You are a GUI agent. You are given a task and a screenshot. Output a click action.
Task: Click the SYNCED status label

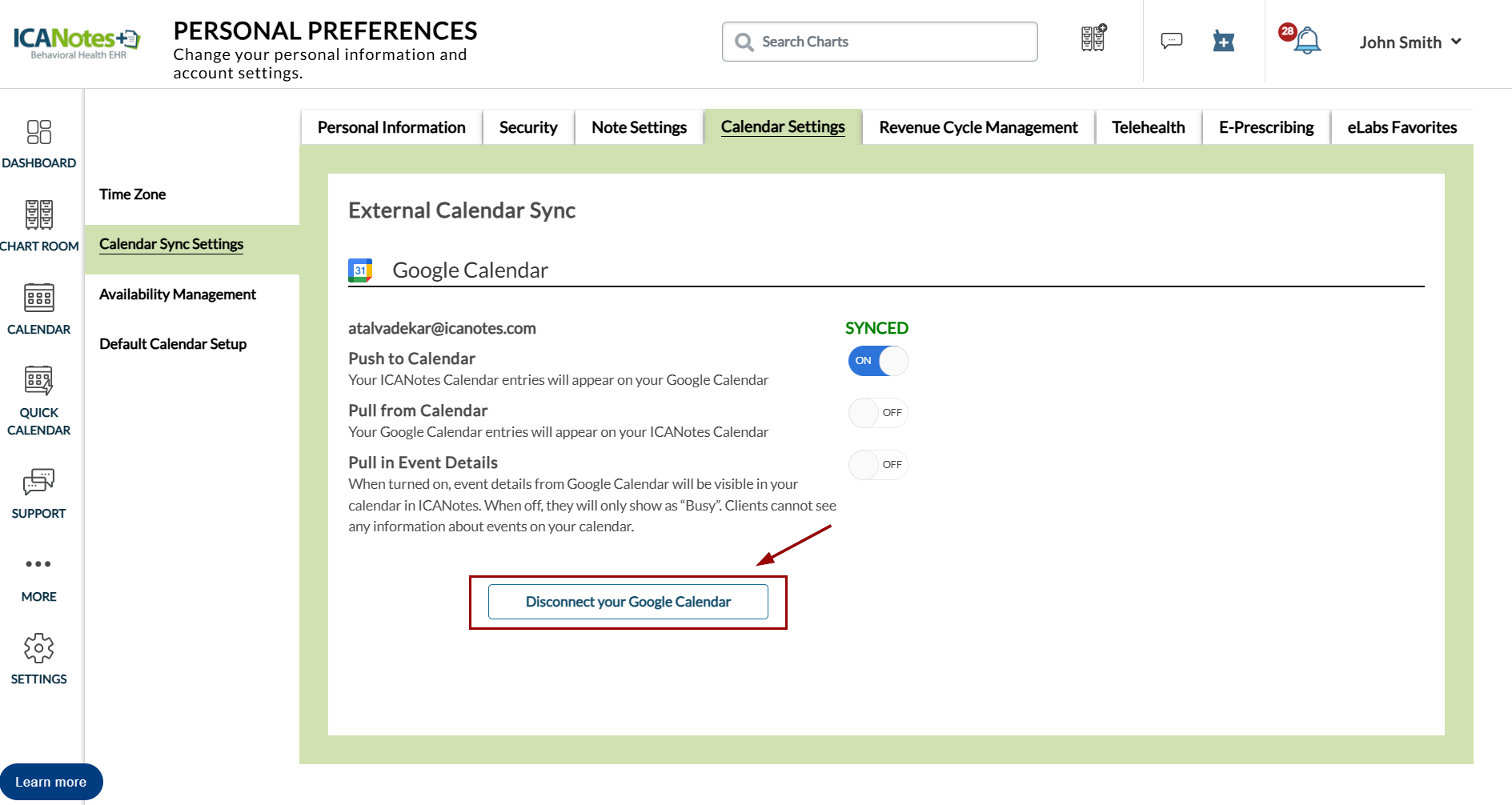[x=876, y=328]
